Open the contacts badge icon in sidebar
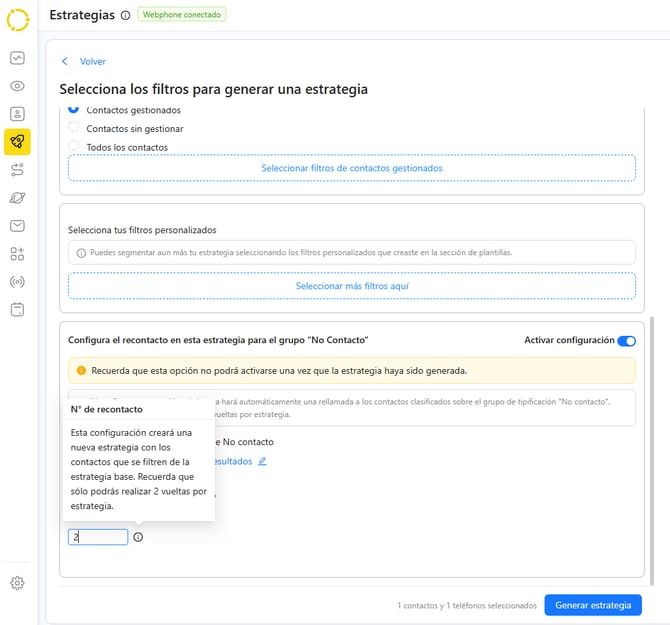This screenshot has height=625, width=670. pos(17,114)
